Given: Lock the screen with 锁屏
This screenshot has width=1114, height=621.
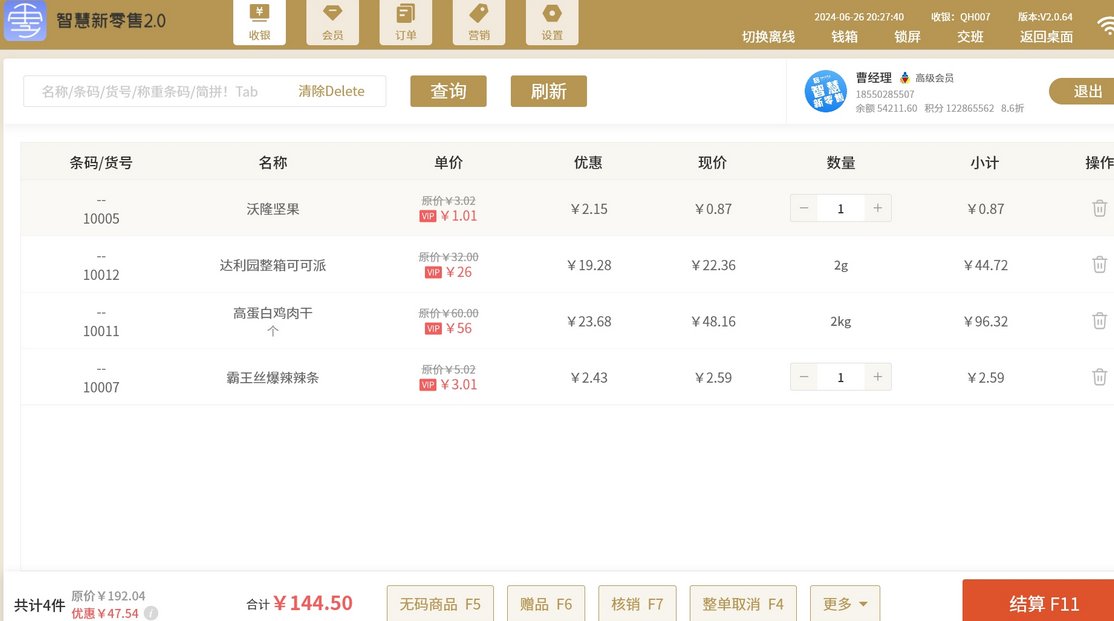Looking at the screenshot, I should coord(907,37).
